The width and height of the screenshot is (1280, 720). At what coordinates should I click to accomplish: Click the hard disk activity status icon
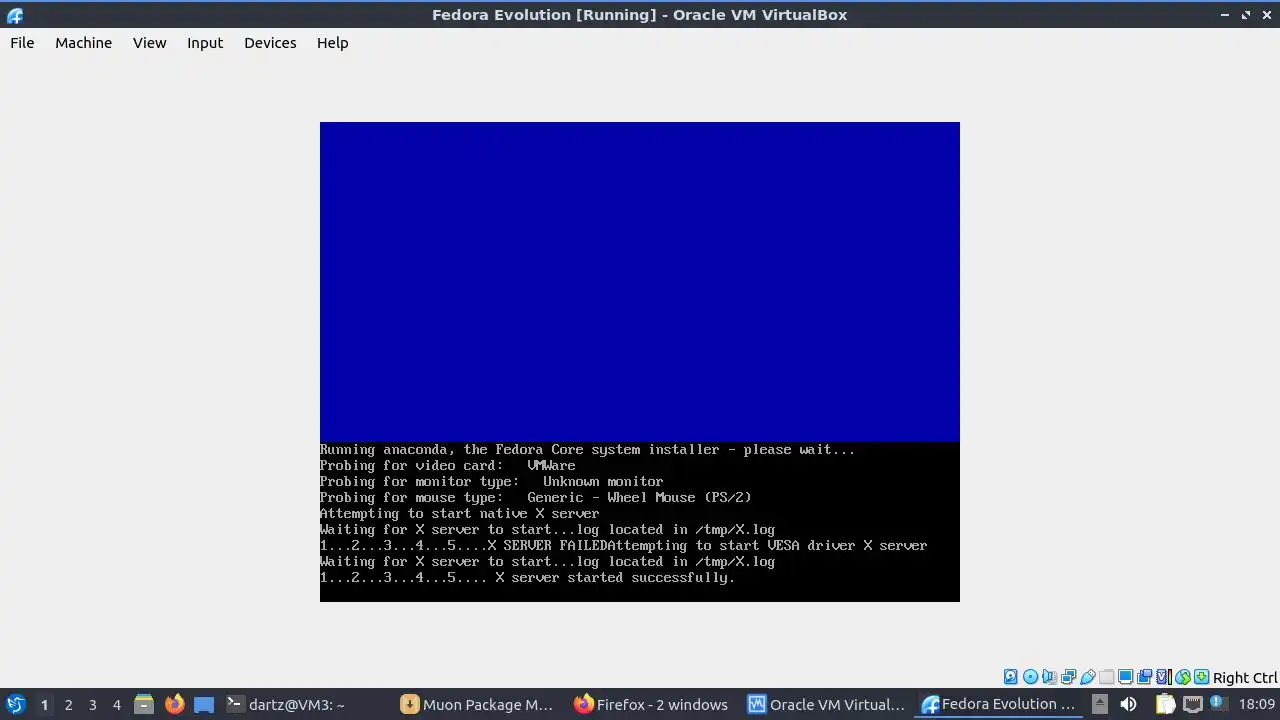(1010, 677)
